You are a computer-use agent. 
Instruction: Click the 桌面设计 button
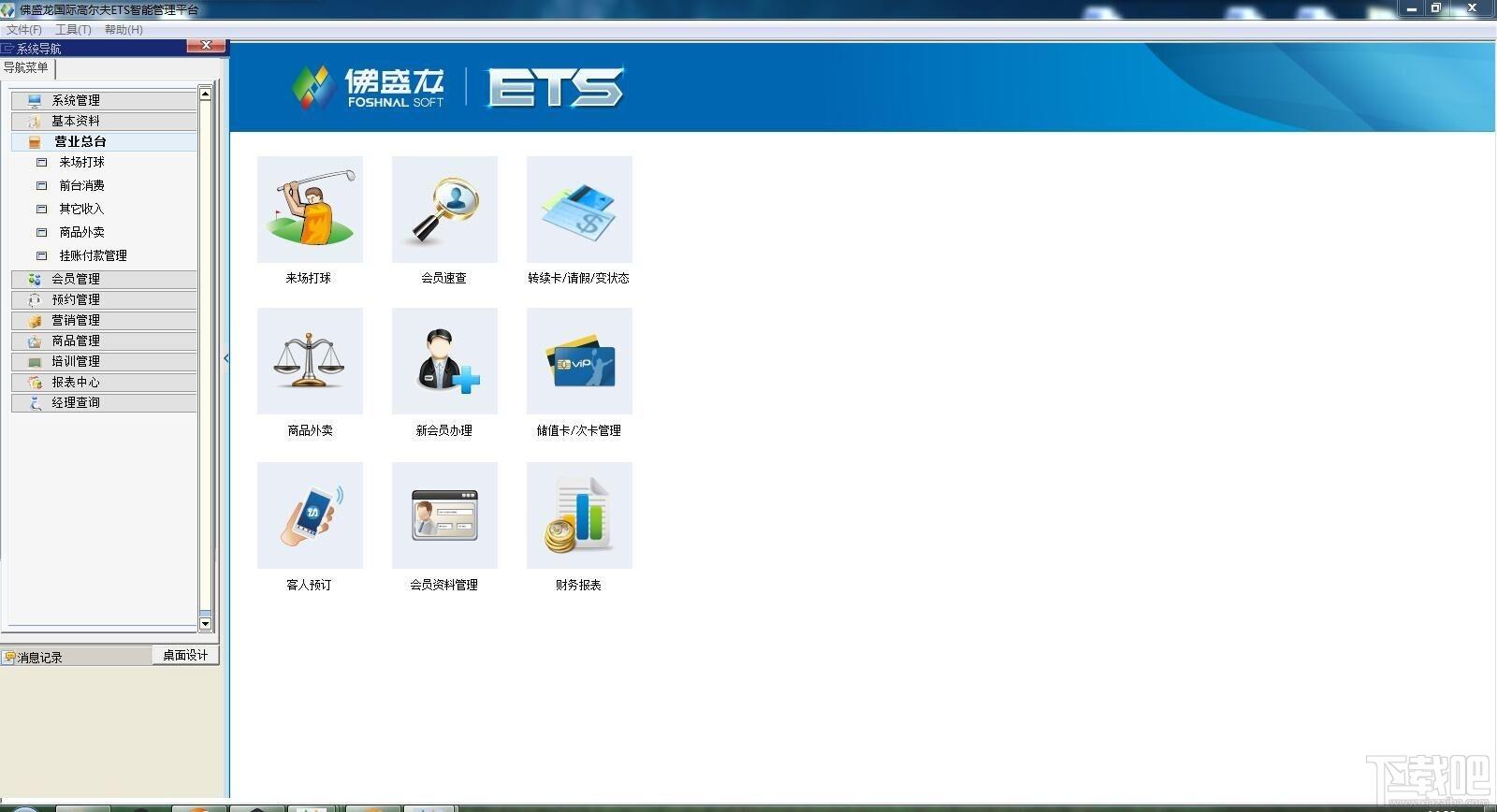[x=185, y=656]
